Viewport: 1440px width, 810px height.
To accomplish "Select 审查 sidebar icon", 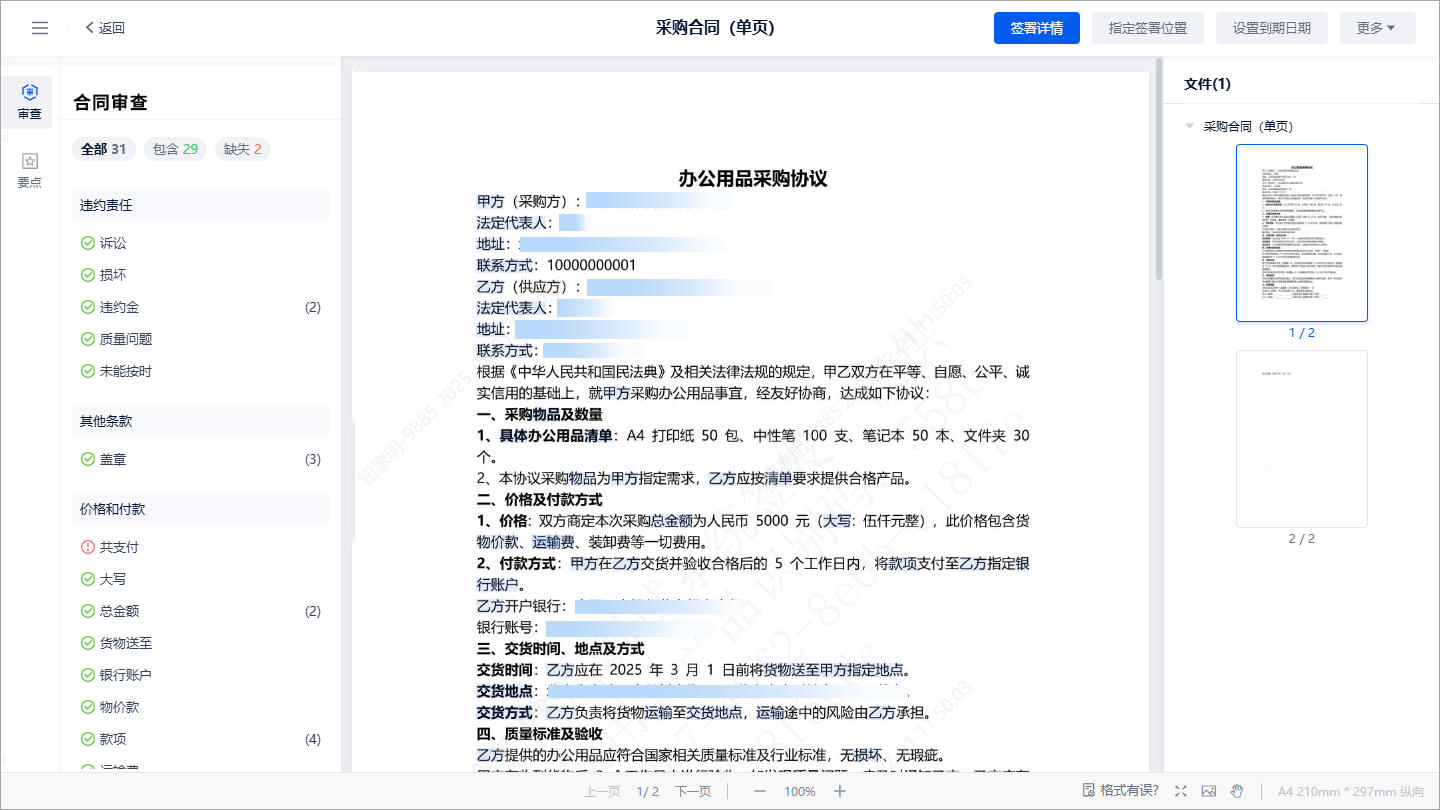I will [x=30, y=102].
